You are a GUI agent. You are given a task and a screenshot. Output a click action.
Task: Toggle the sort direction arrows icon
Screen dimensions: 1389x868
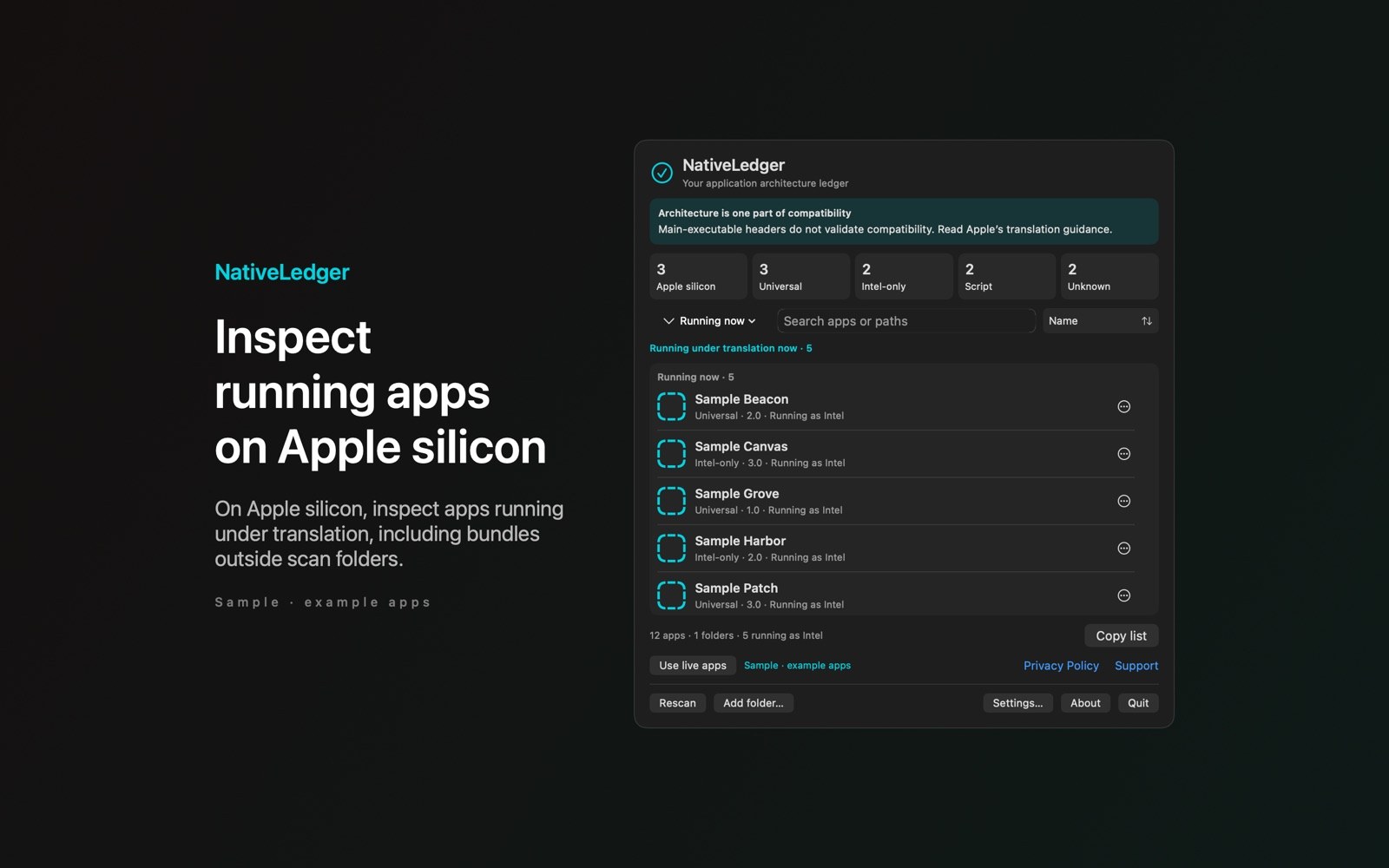(1147, 321)
